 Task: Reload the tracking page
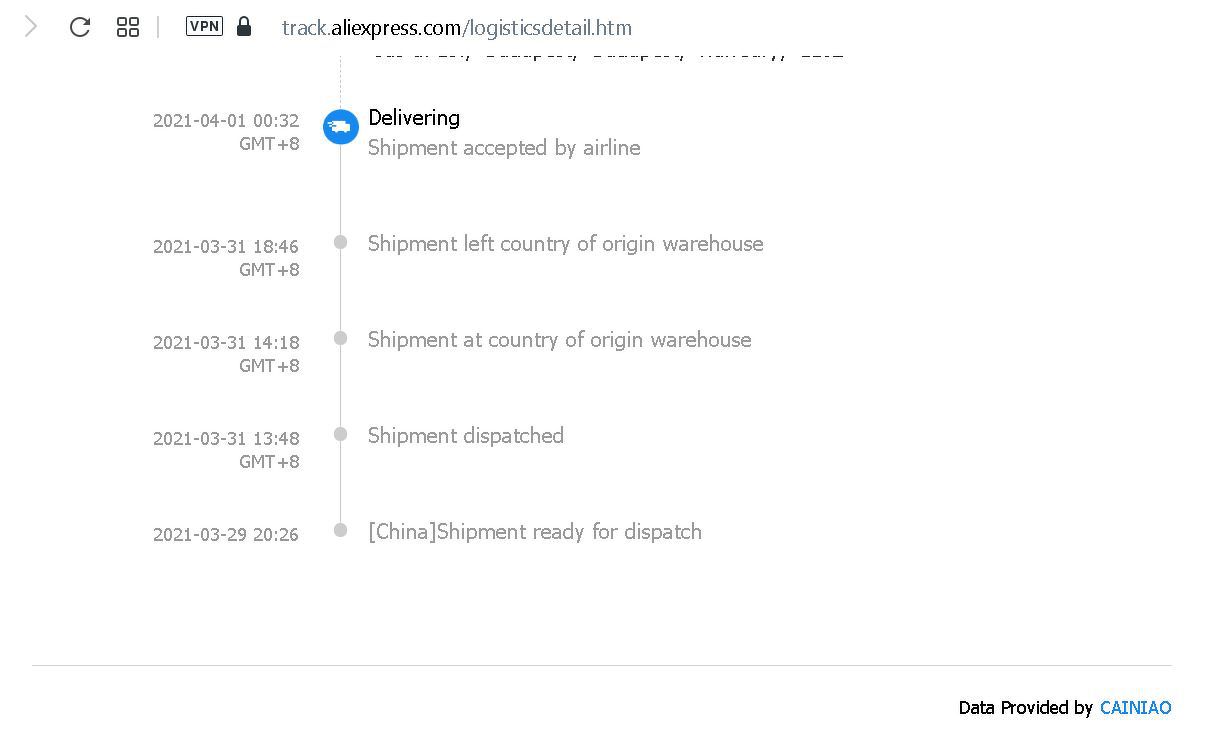80,27
